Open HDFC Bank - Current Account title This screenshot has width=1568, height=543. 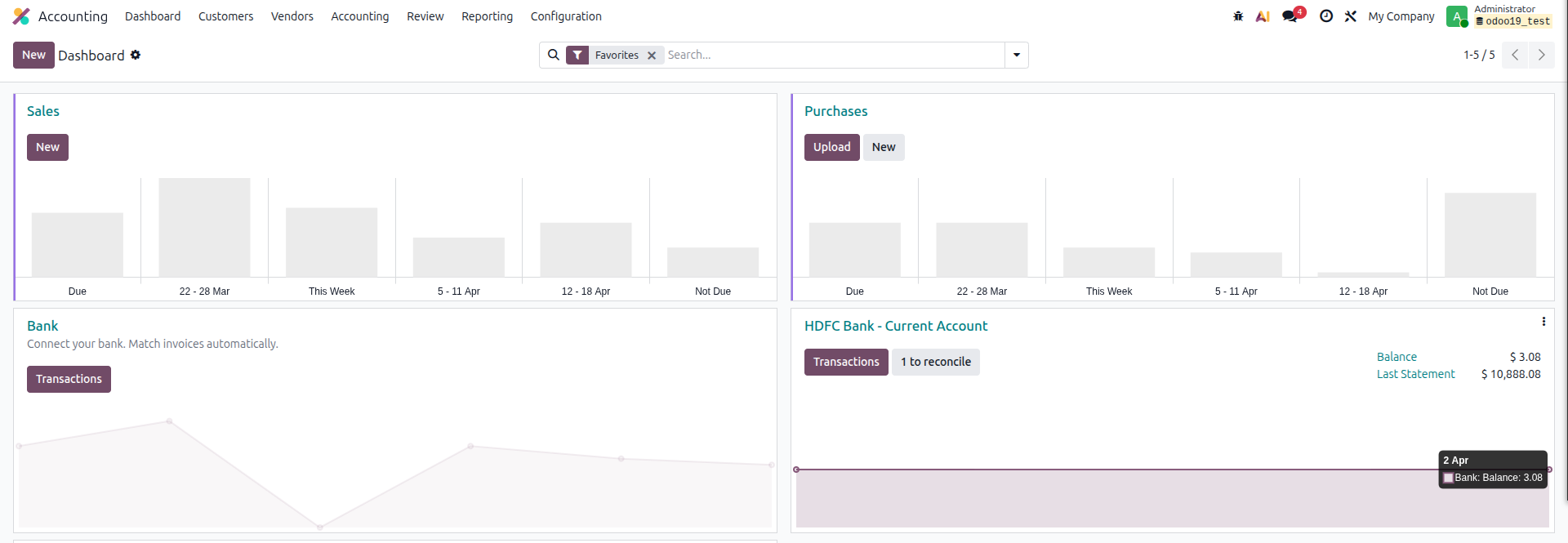(896, 326)
